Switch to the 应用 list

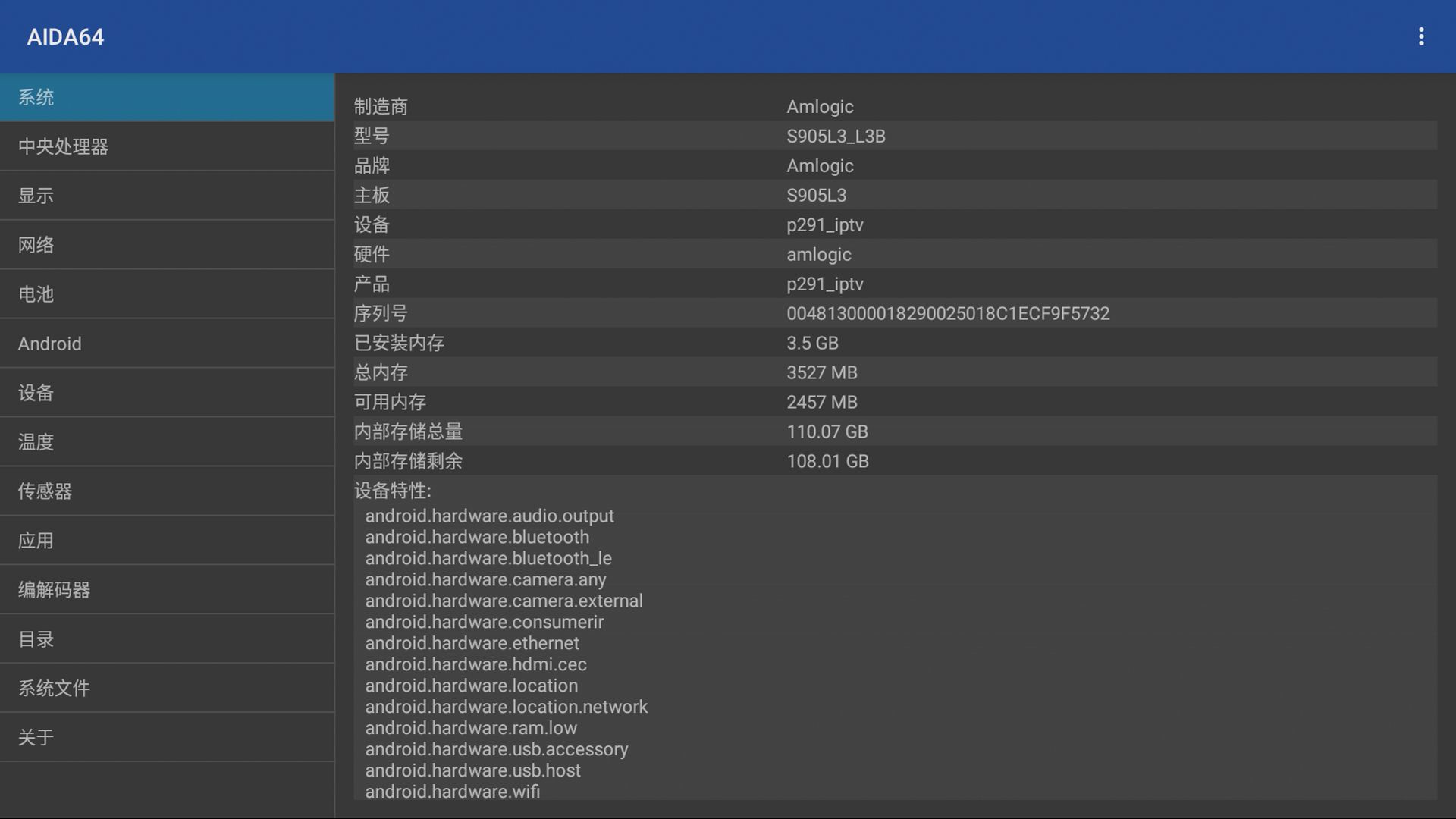pyautogui.click(x=167, y=541)
